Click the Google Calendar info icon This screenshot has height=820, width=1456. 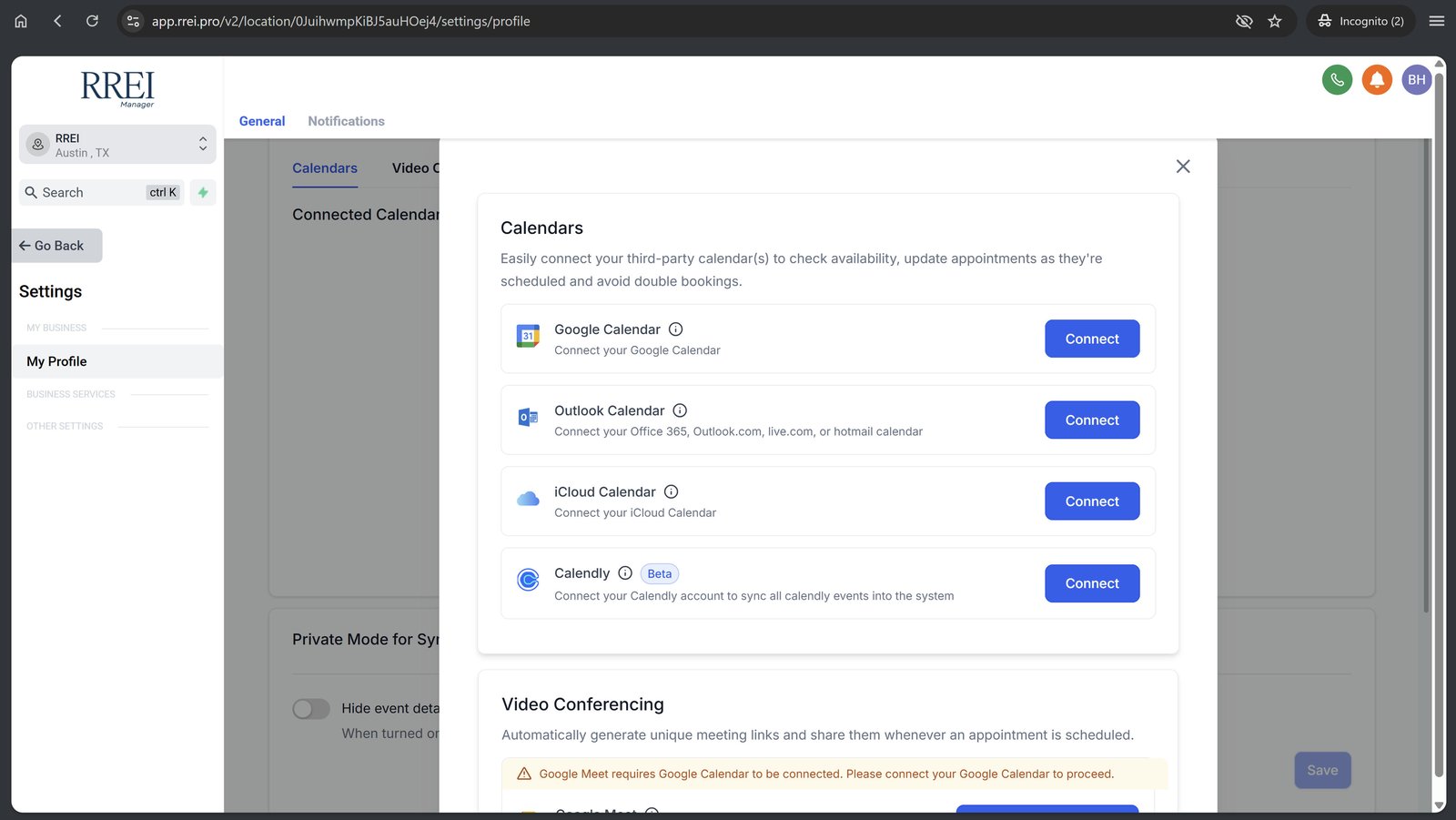[676, 329]
